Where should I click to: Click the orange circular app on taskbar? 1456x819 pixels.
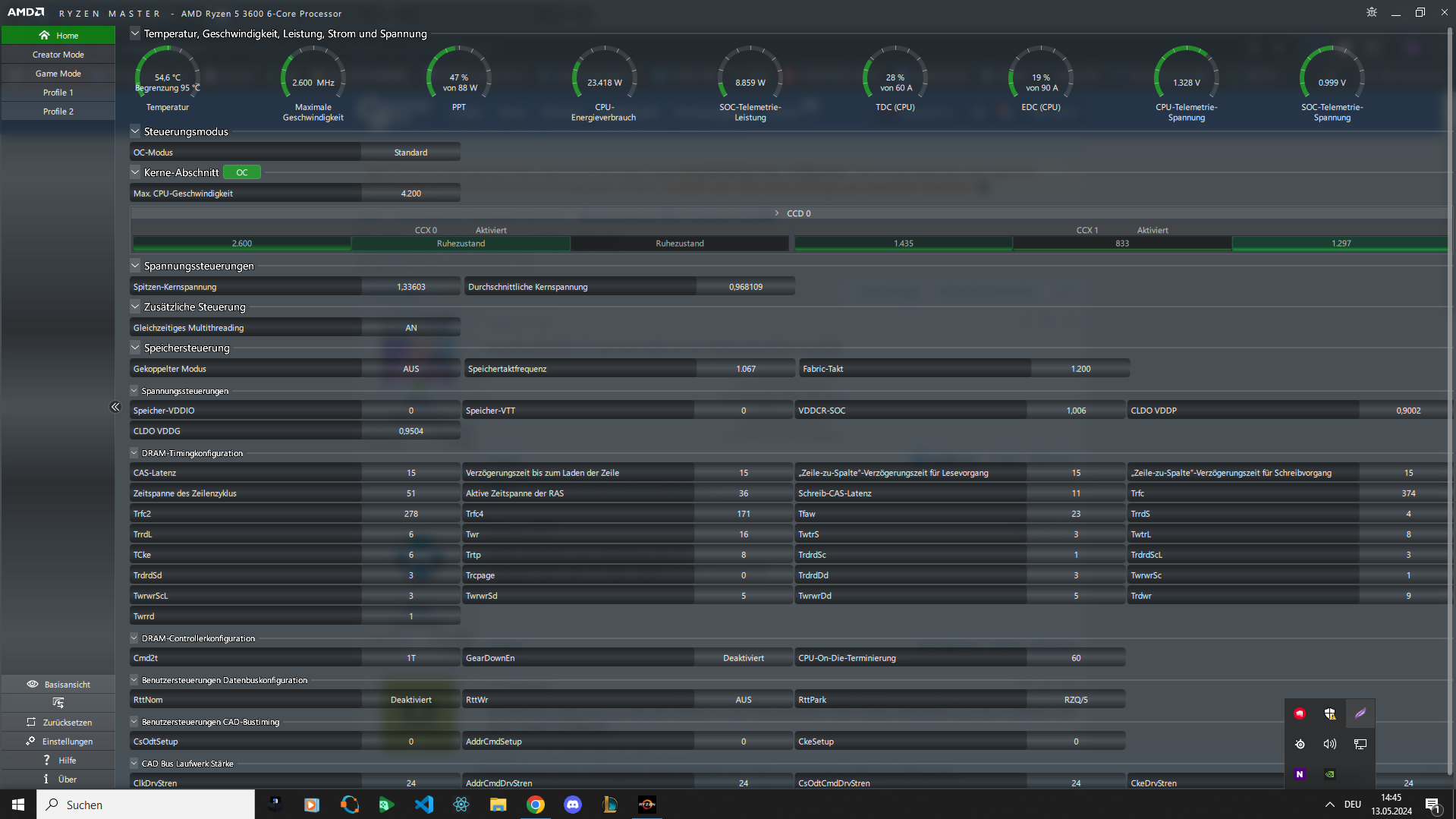[349, 805]
